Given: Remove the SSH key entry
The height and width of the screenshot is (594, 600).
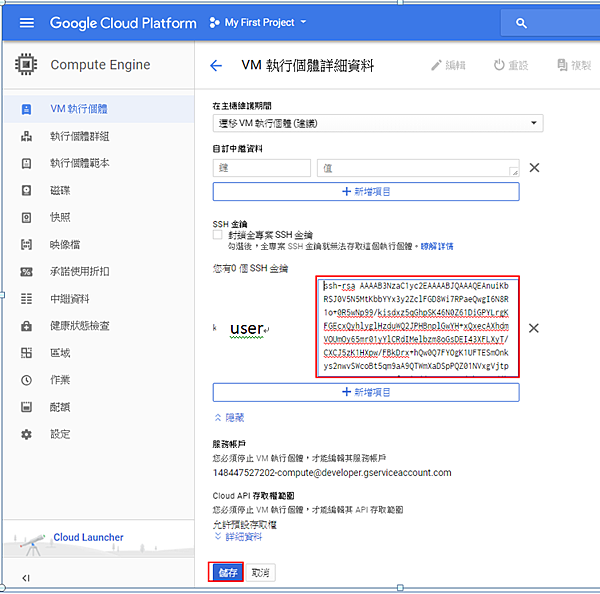Looking at the screenshot, I should (533, 328).
